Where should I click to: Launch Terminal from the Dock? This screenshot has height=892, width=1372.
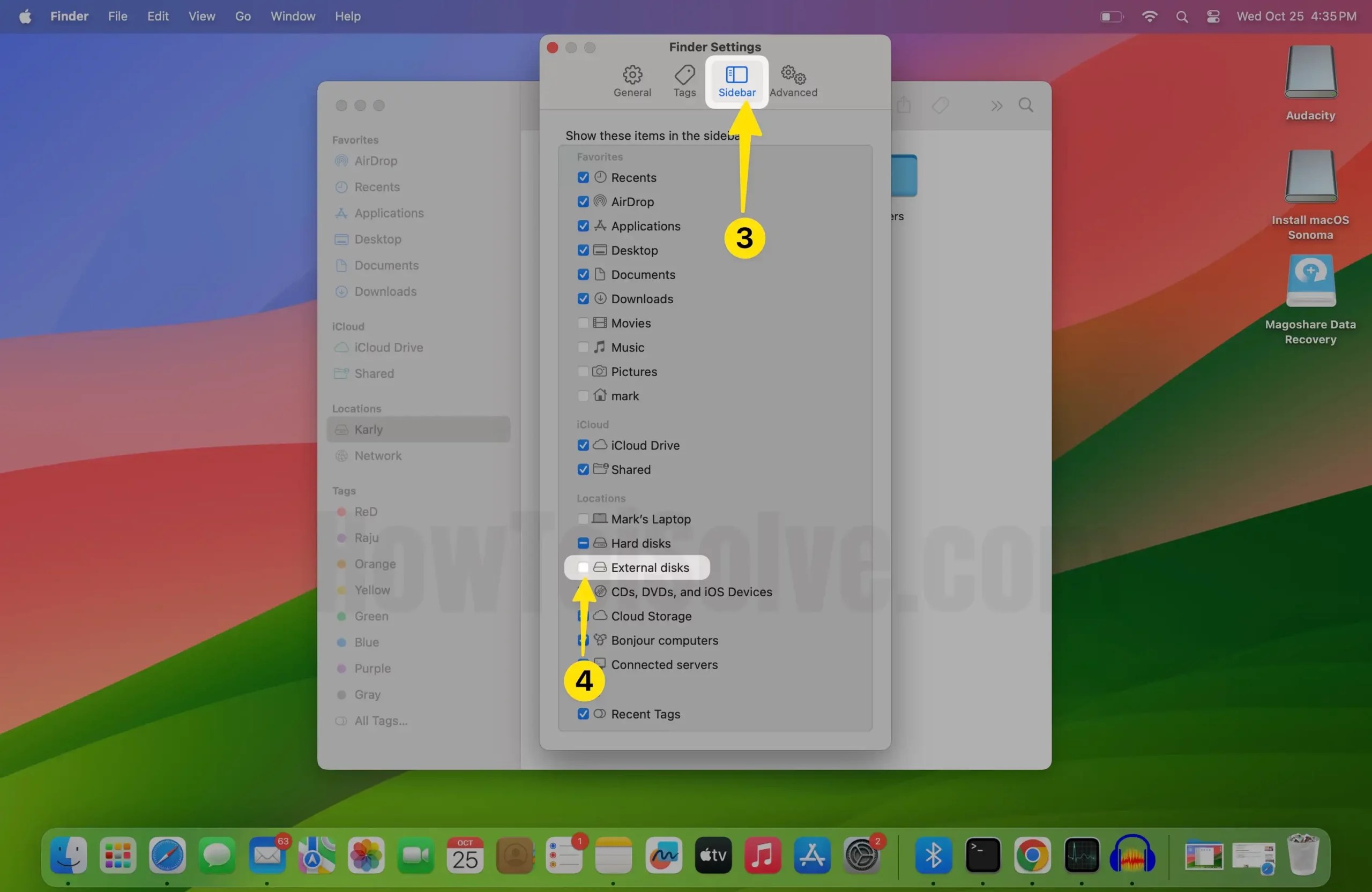coord(982,855)
